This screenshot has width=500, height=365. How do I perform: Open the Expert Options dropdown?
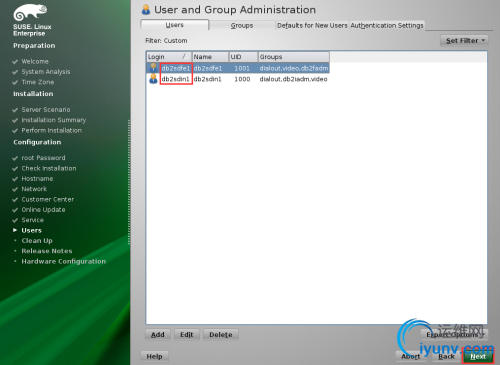point(454,334)
